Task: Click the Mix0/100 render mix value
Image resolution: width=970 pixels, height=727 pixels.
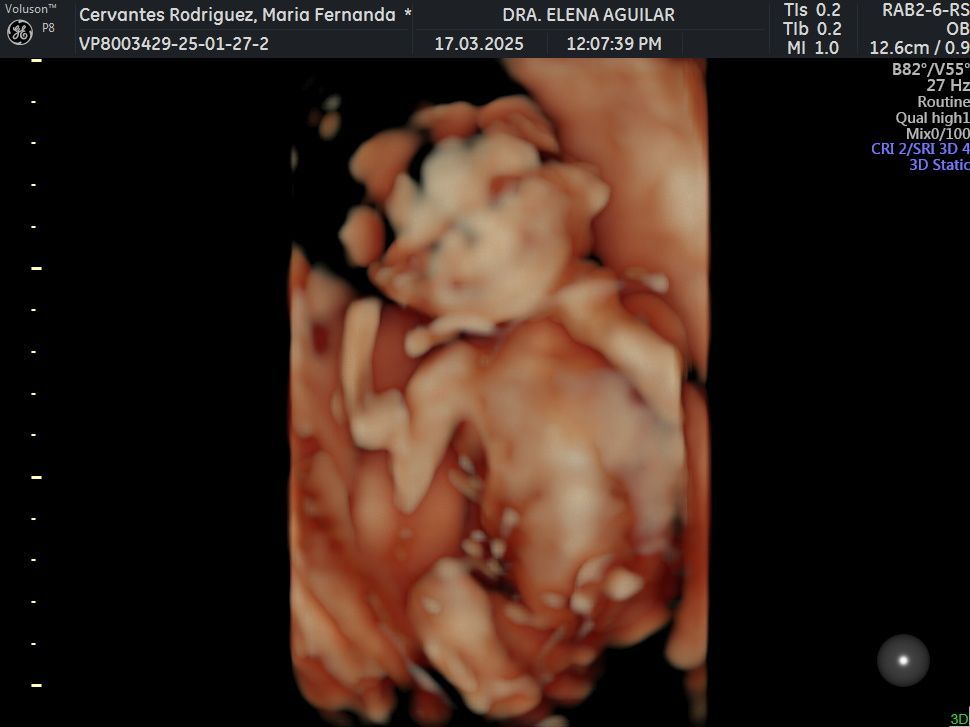Action: (937, 134)
